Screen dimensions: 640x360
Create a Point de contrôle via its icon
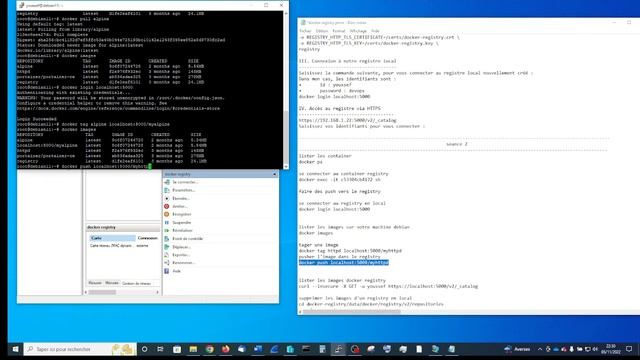pos(167,238)
